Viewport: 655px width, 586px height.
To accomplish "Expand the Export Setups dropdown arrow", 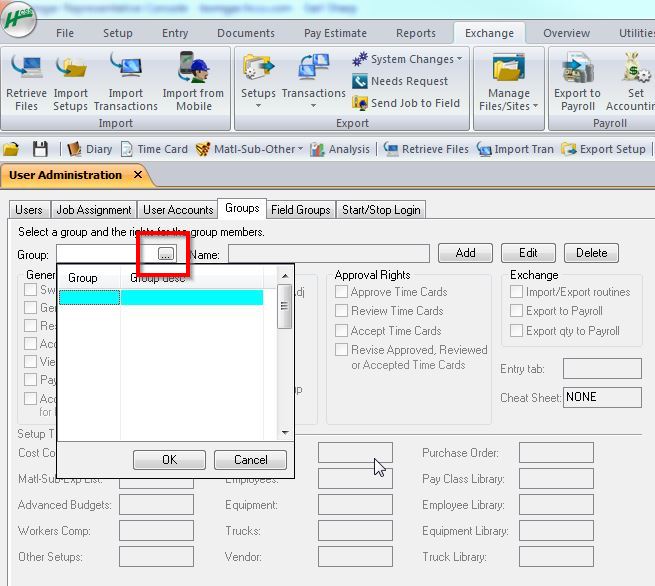I will (258, 106).
